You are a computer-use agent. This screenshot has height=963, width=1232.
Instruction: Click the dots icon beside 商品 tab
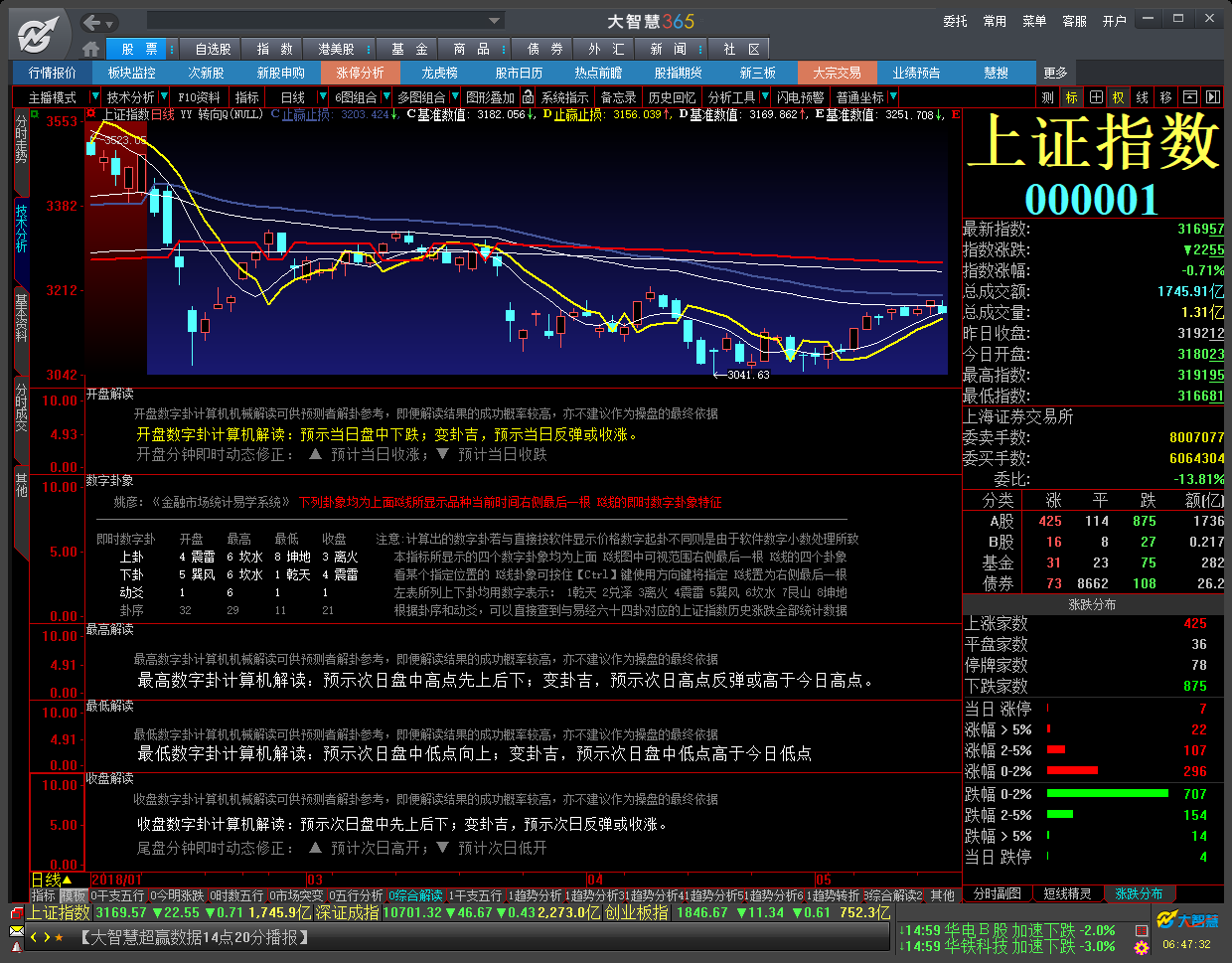pyautogui.click(x=505, y=49)
